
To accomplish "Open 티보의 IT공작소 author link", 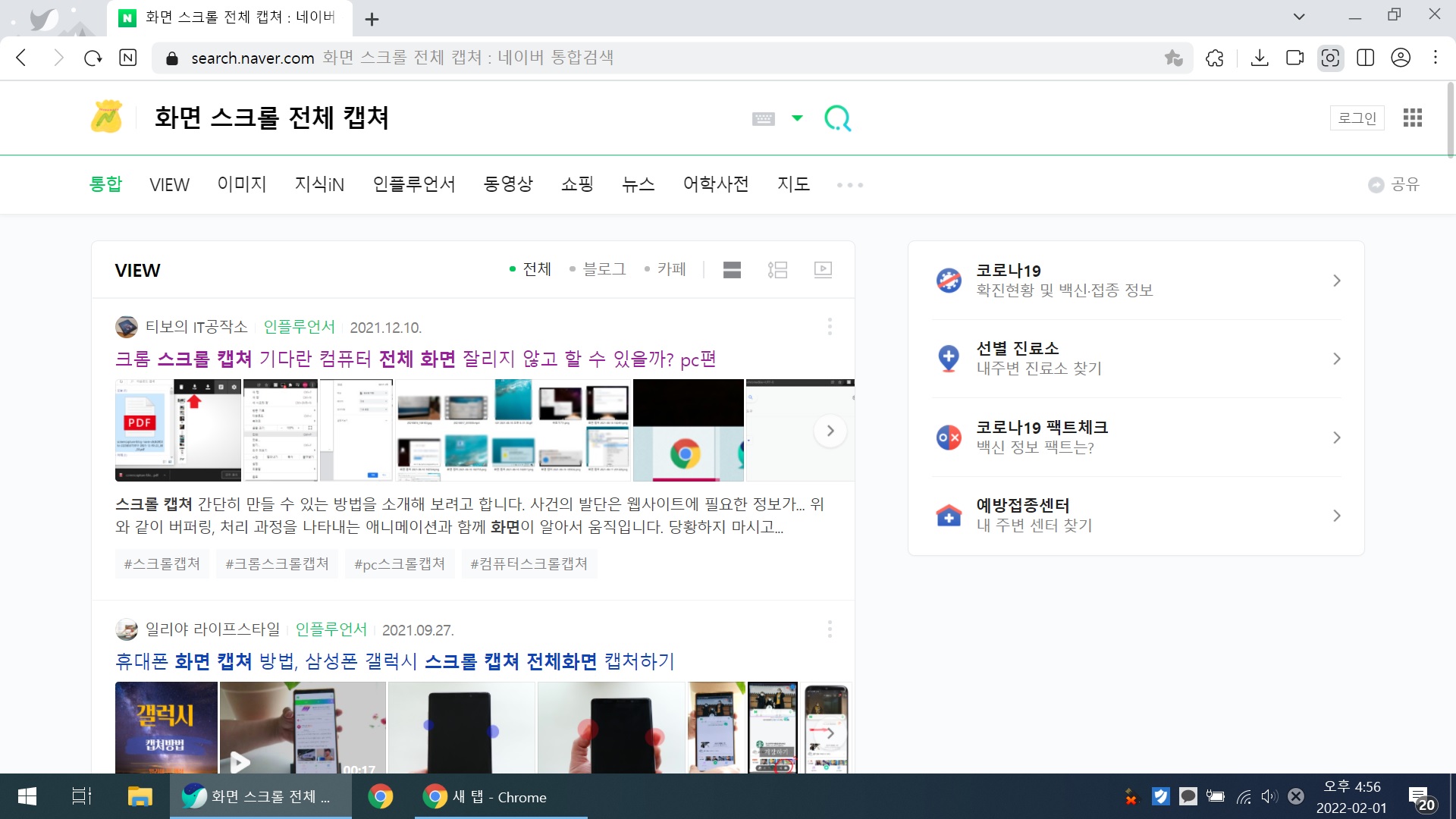I will pos(196,327).
